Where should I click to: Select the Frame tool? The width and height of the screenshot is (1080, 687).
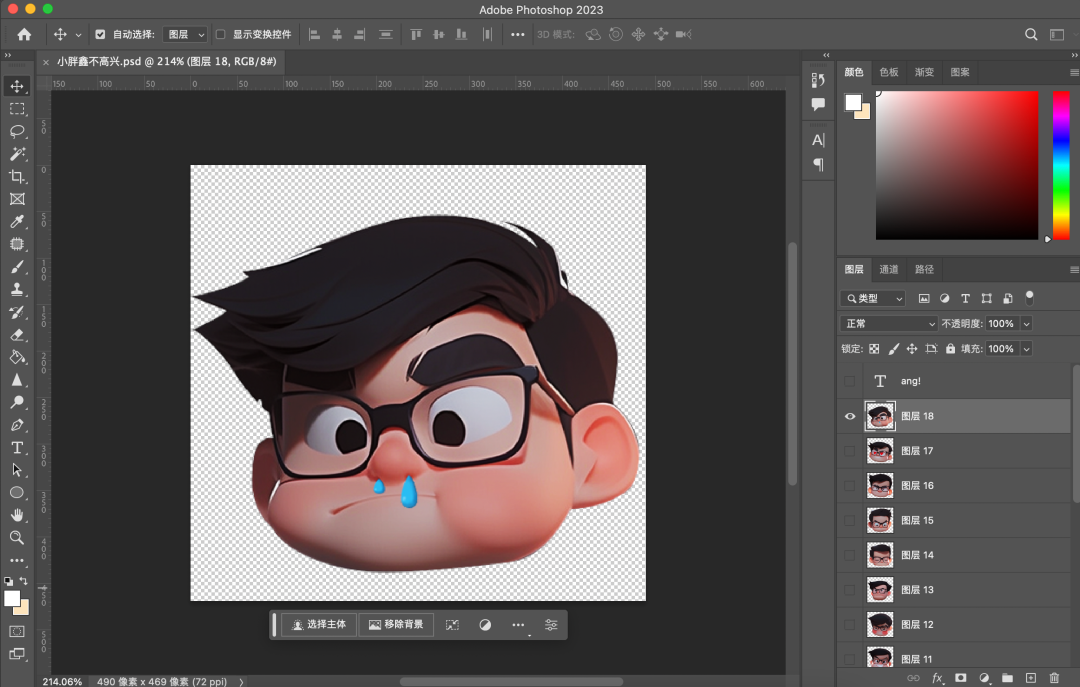click(x=17, y=199)
